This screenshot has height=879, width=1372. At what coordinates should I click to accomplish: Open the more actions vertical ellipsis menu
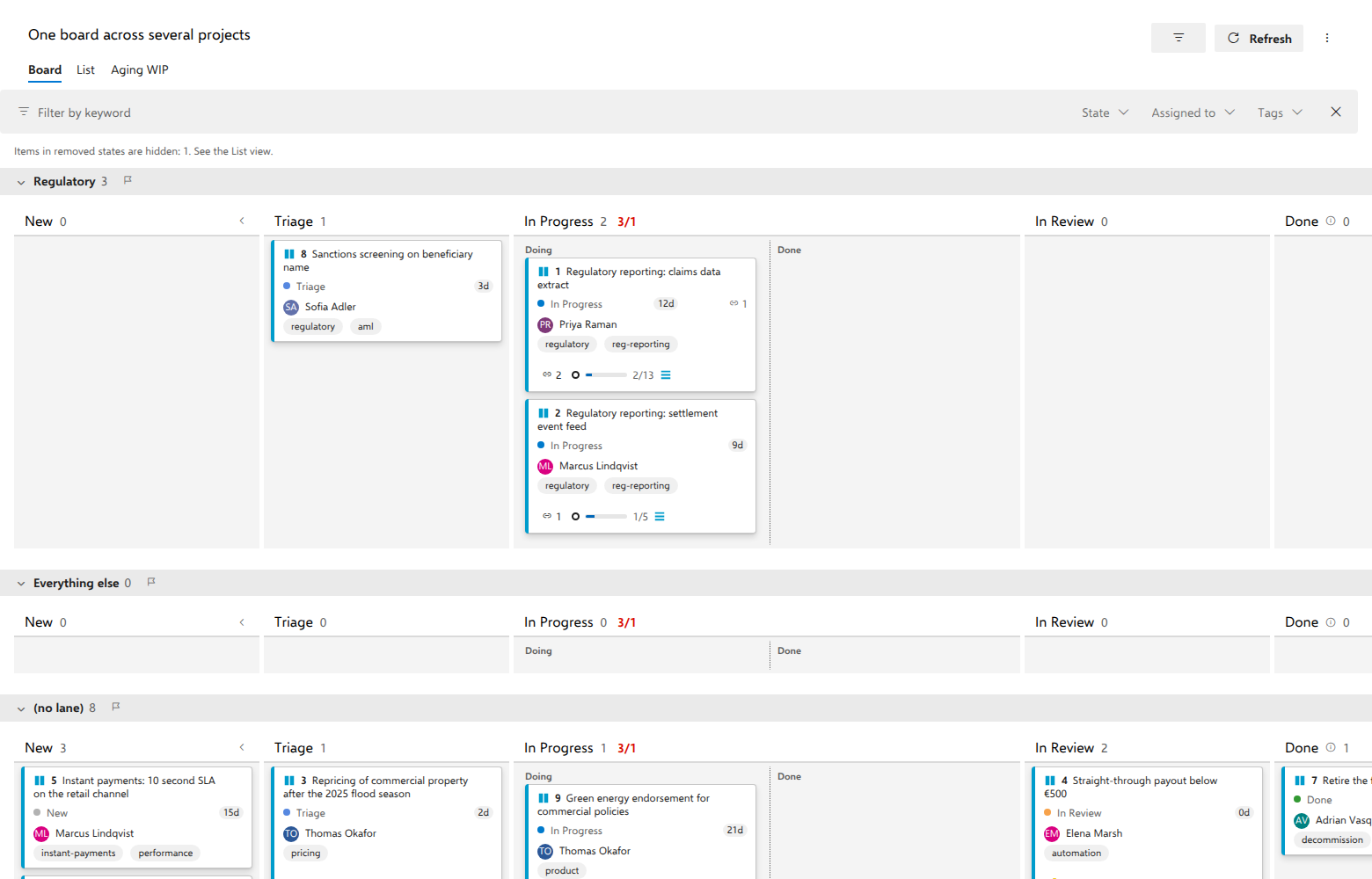1327,38
